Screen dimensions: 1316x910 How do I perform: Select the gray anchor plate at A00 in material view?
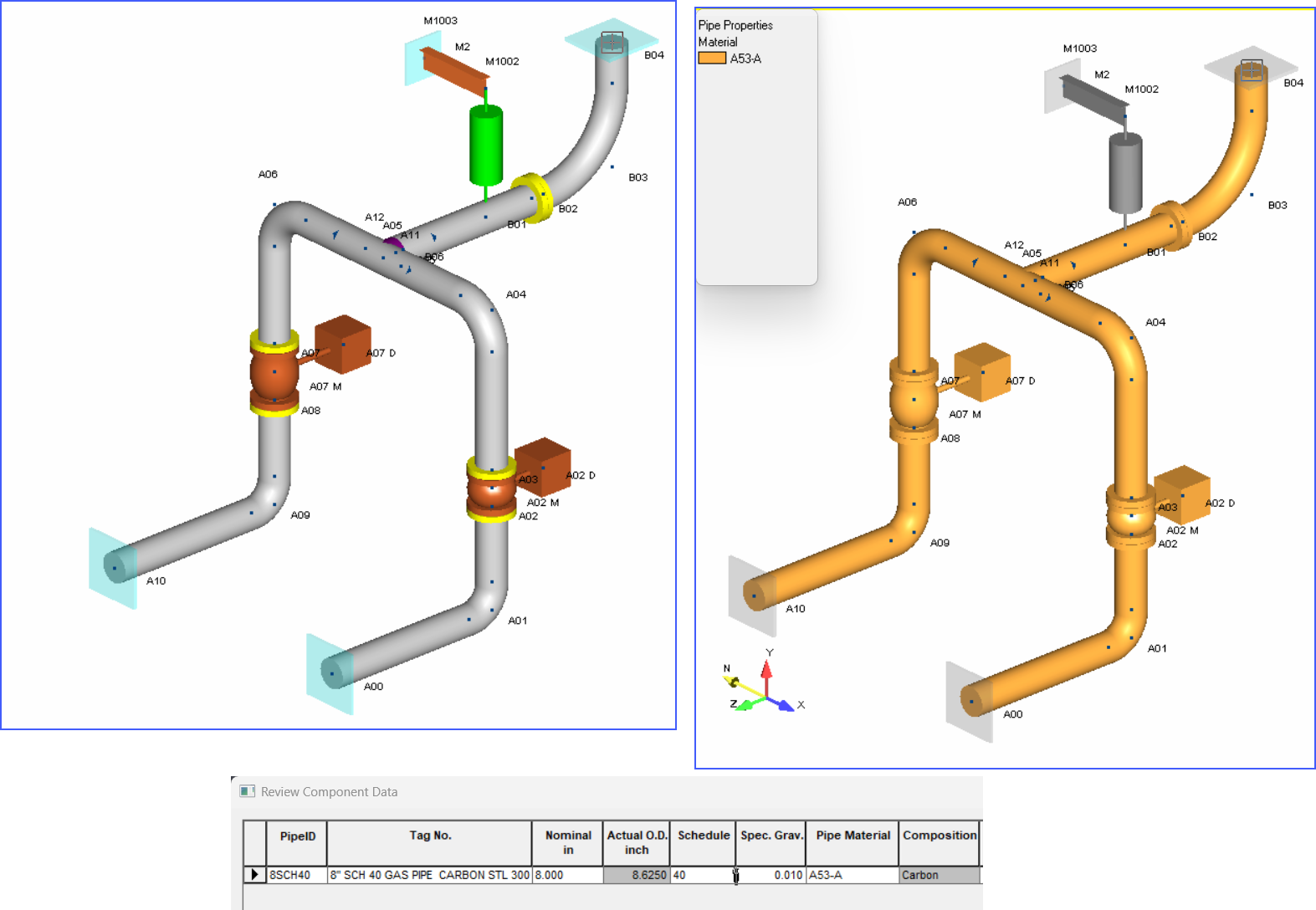tap(969, 702)
